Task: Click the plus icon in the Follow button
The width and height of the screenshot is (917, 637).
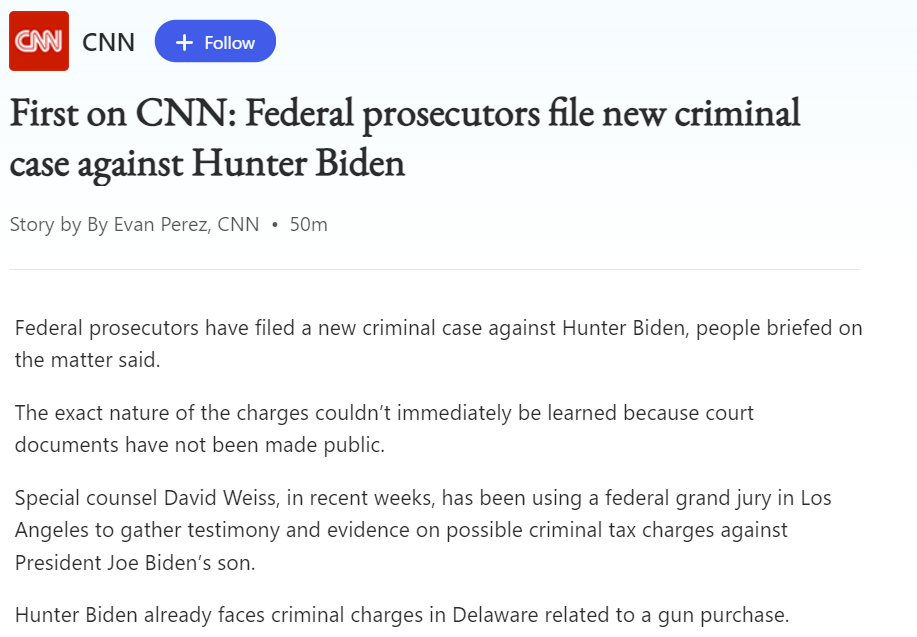Action: 184,42
